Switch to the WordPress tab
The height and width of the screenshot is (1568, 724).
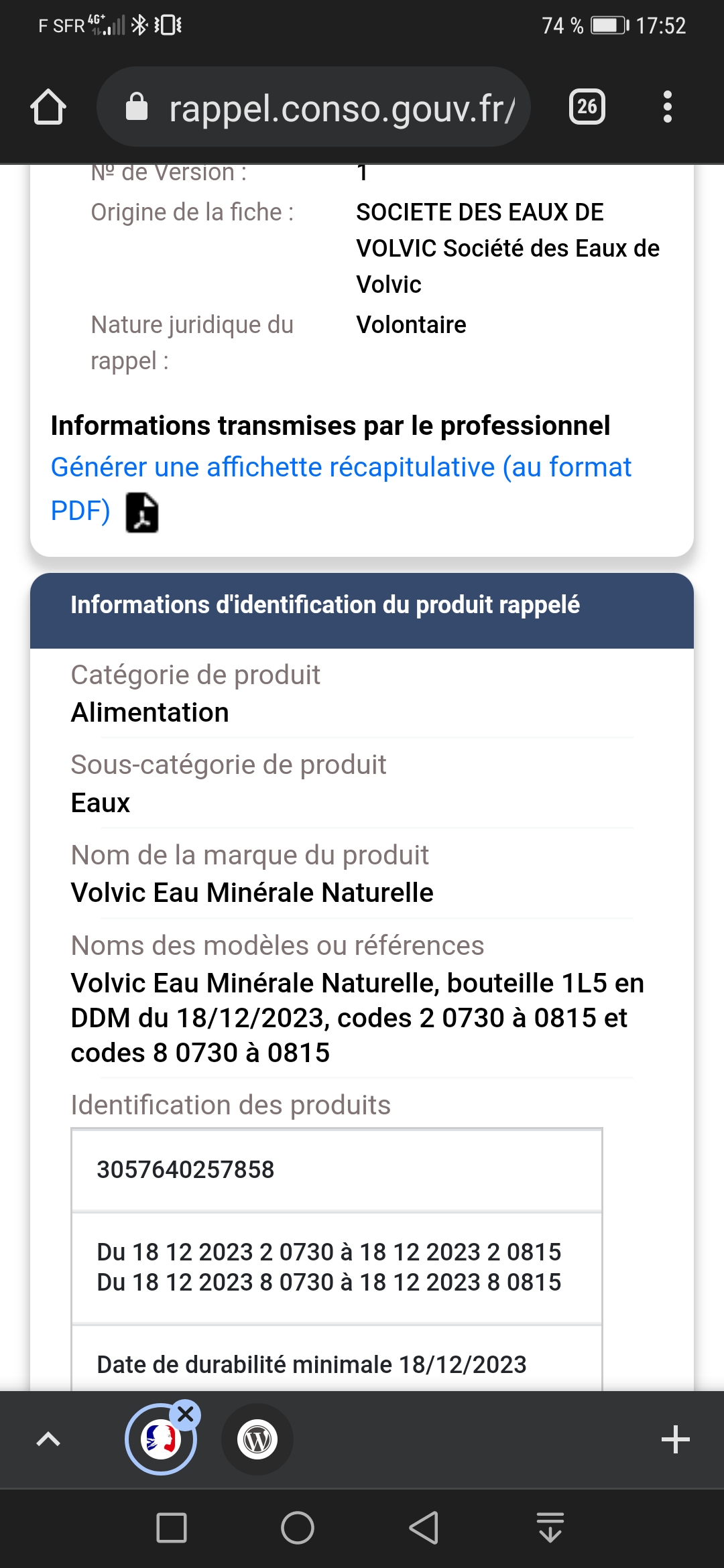pyautogui.click(x=257, y=1439)
